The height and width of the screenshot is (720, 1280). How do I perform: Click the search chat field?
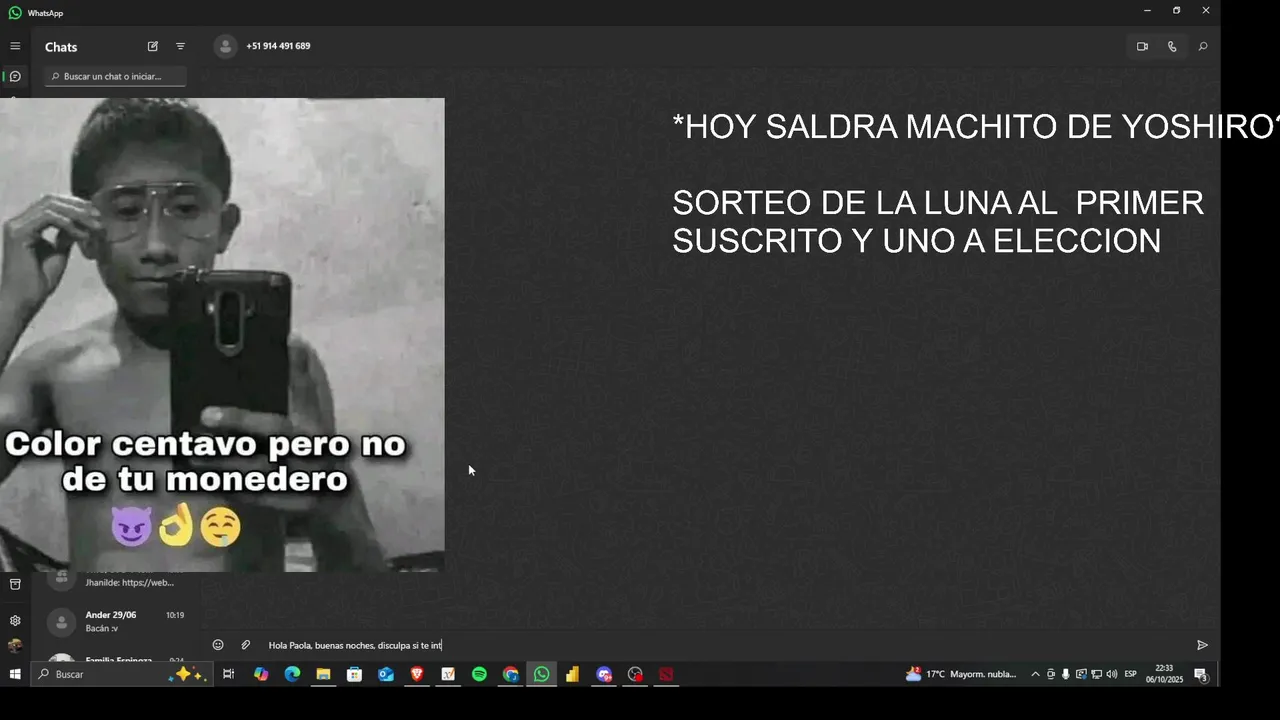click(x=115, y=76)
